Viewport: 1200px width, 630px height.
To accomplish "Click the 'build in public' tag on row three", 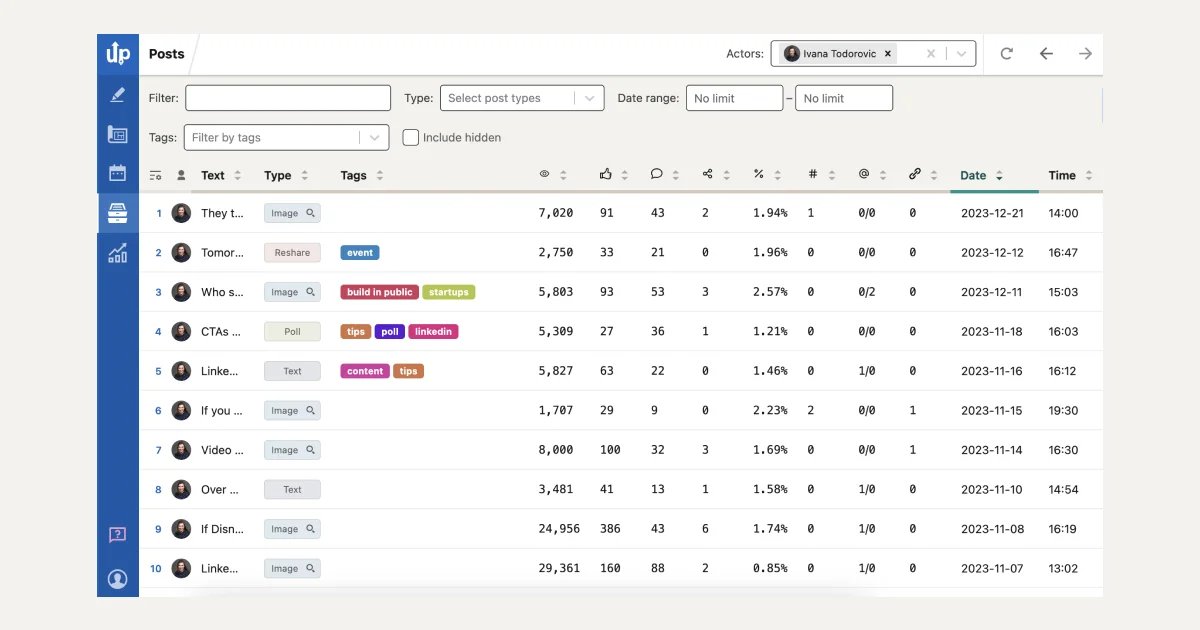I will [x=378, y=292].
